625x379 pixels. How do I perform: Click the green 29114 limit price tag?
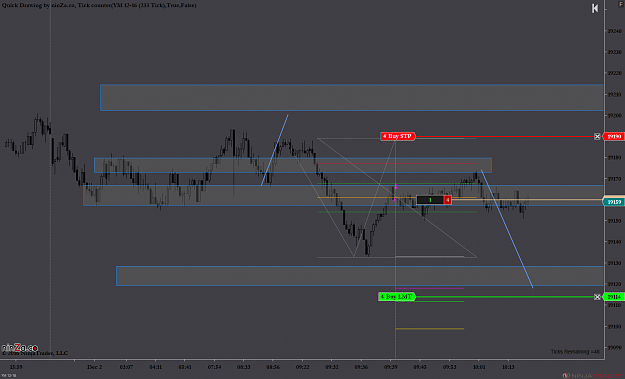point(613,297)
